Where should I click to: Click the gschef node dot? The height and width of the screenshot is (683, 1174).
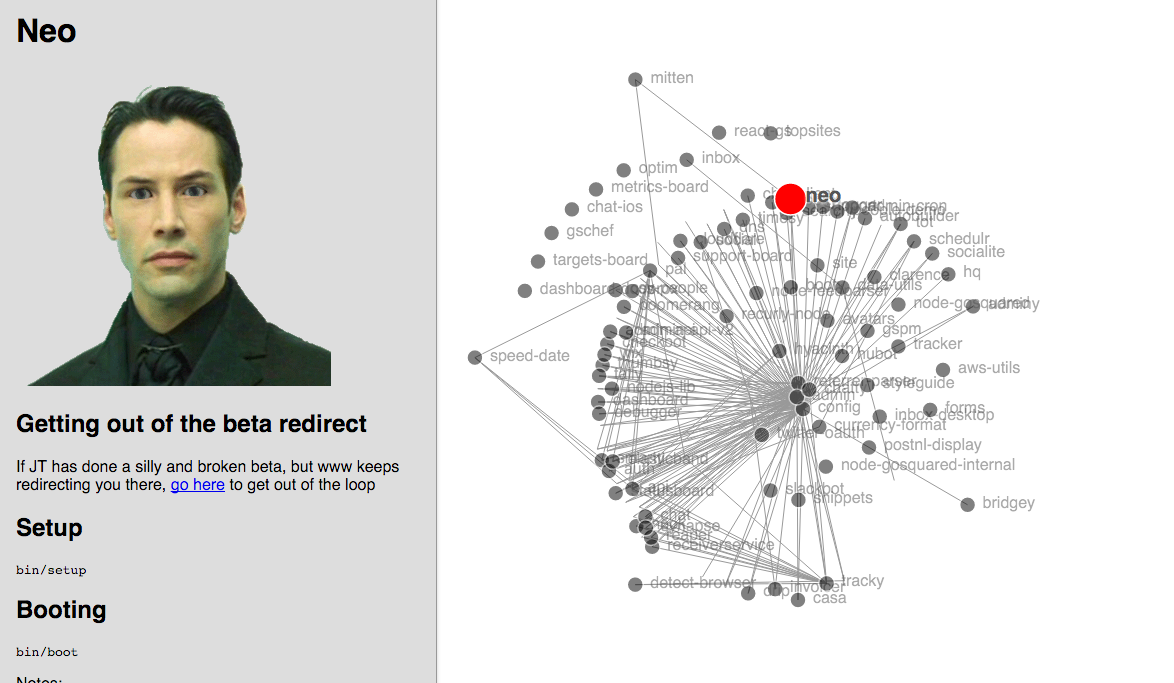coord(552,233)
